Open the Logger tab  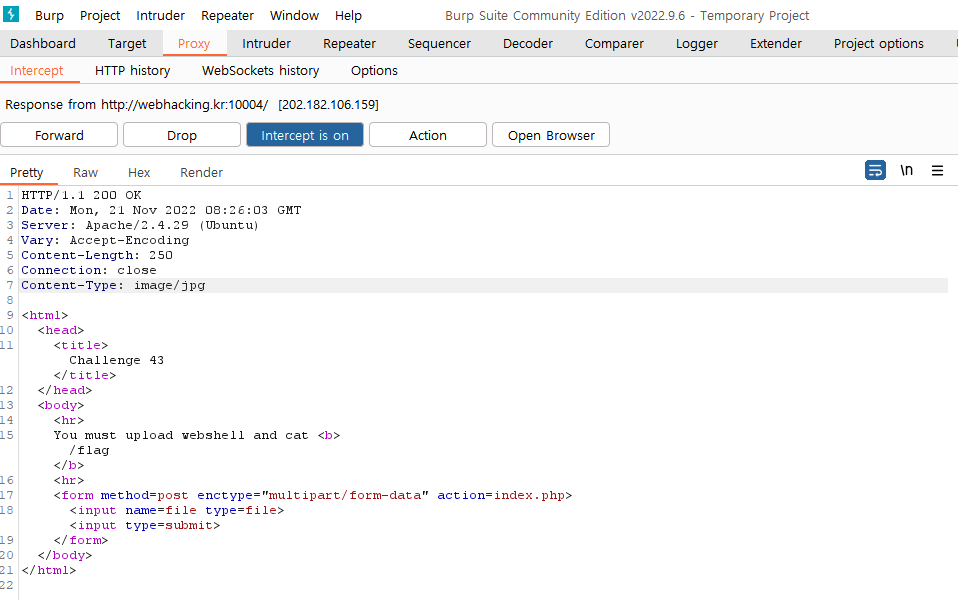pos(697,43)
